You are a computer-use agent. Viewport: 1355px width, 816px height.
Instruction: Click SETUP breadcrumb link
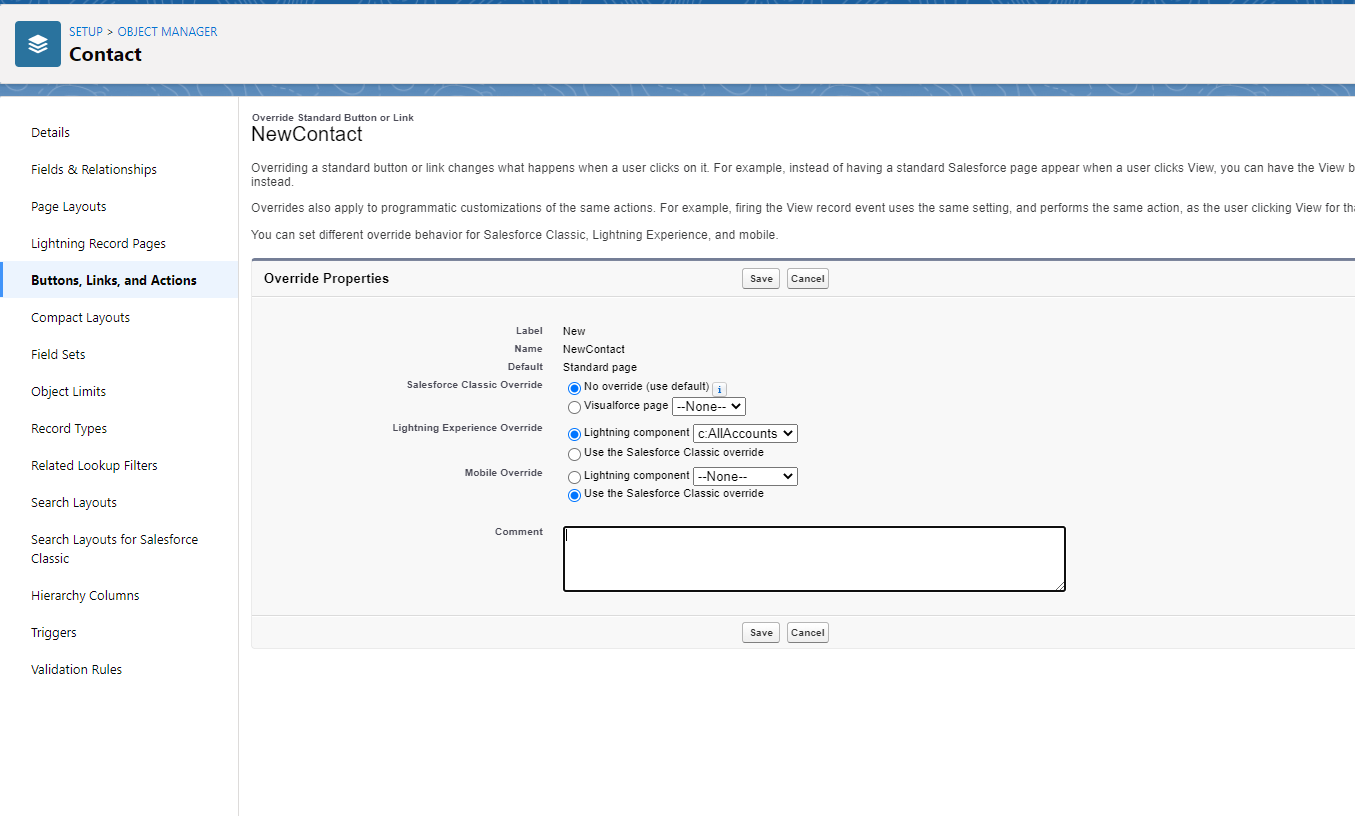(x=86, y=32)
